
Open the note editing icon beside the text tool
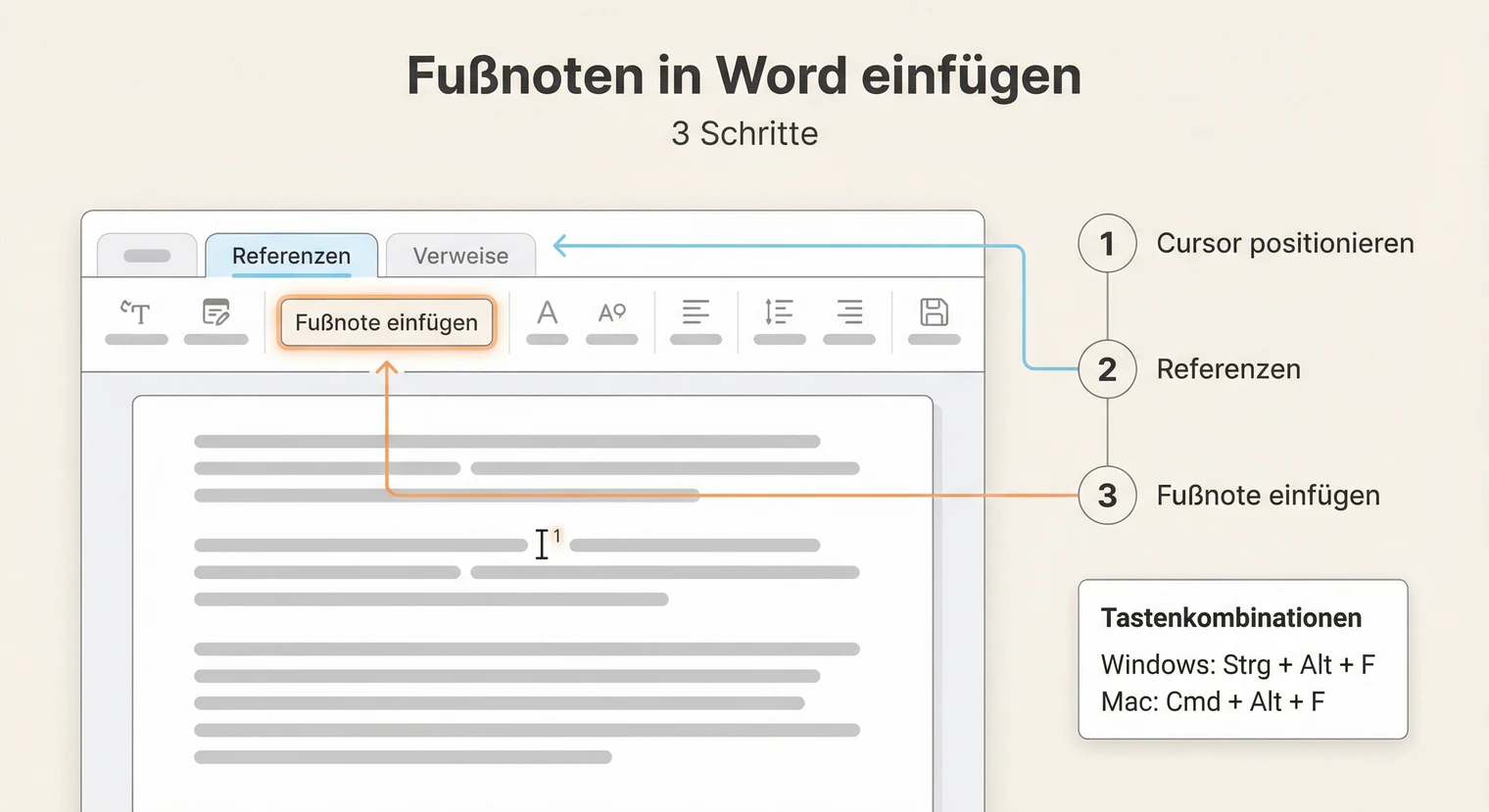click(x=216, y=313)
